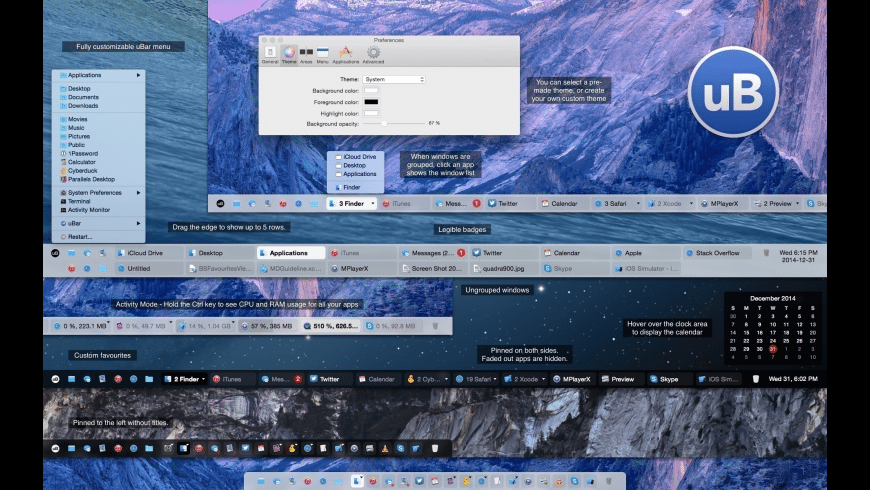
Task: Open the 19 Safari dropdown in the dark bar
Action: click(494, 379)
